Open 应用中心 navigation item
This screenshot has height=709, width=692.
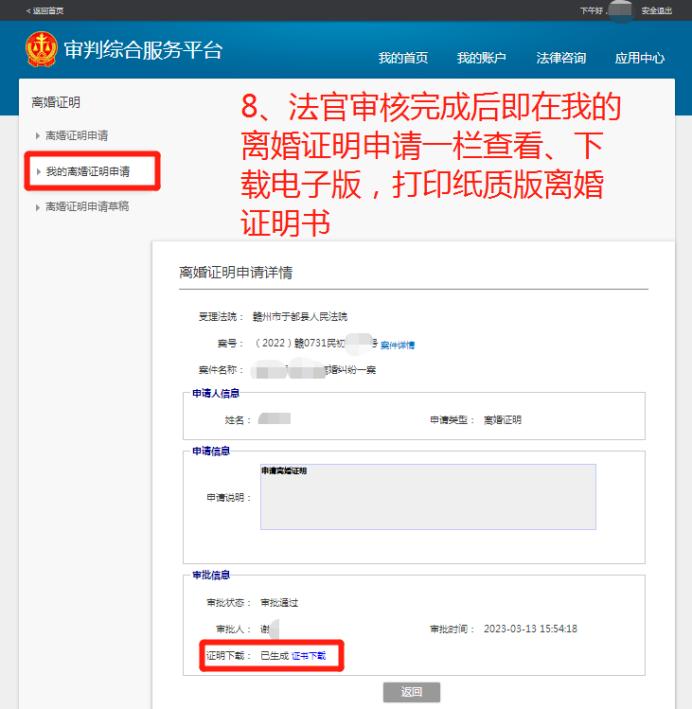pyautogui.click(x=640, y=58)
